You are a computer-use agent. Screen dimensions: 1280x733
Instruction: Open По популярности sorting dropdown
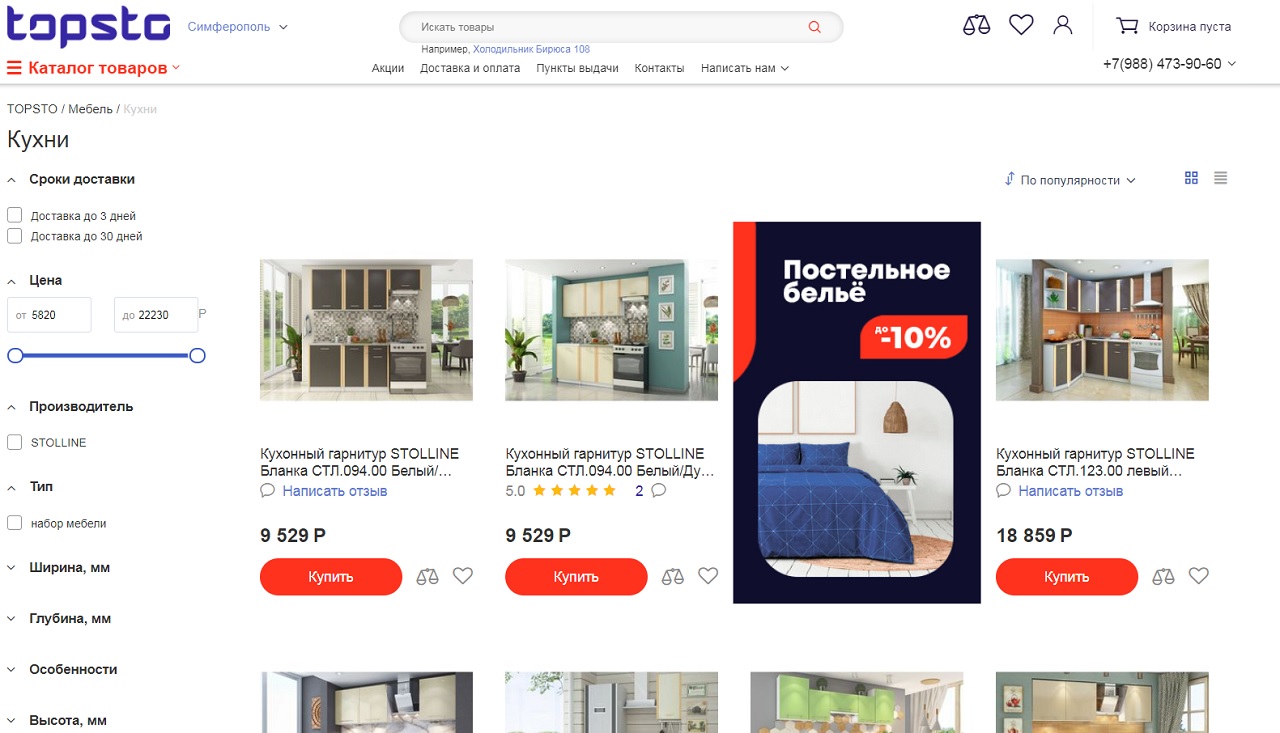pyautogui.click(x=1070, y=180)
